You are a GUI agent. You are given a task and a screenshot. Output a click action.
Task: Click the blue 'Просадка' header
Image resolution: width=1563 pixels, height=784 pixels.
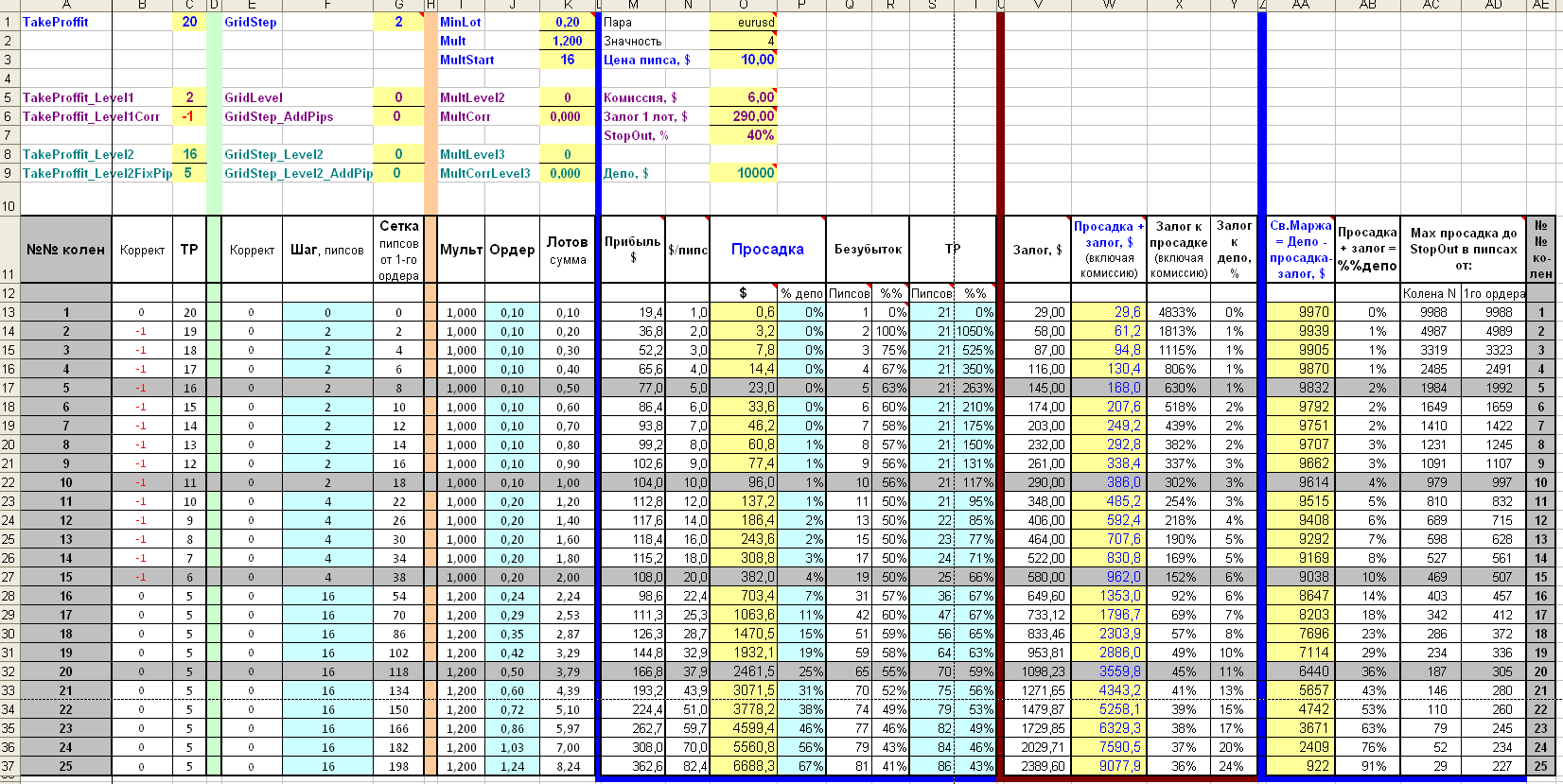pos(767,250)
